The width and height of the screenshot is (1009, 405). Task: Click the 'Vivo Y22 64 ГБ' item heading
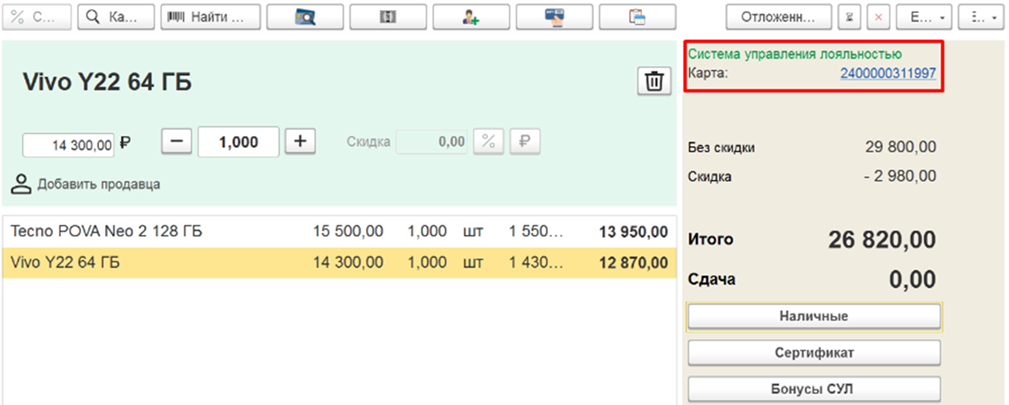107,82
